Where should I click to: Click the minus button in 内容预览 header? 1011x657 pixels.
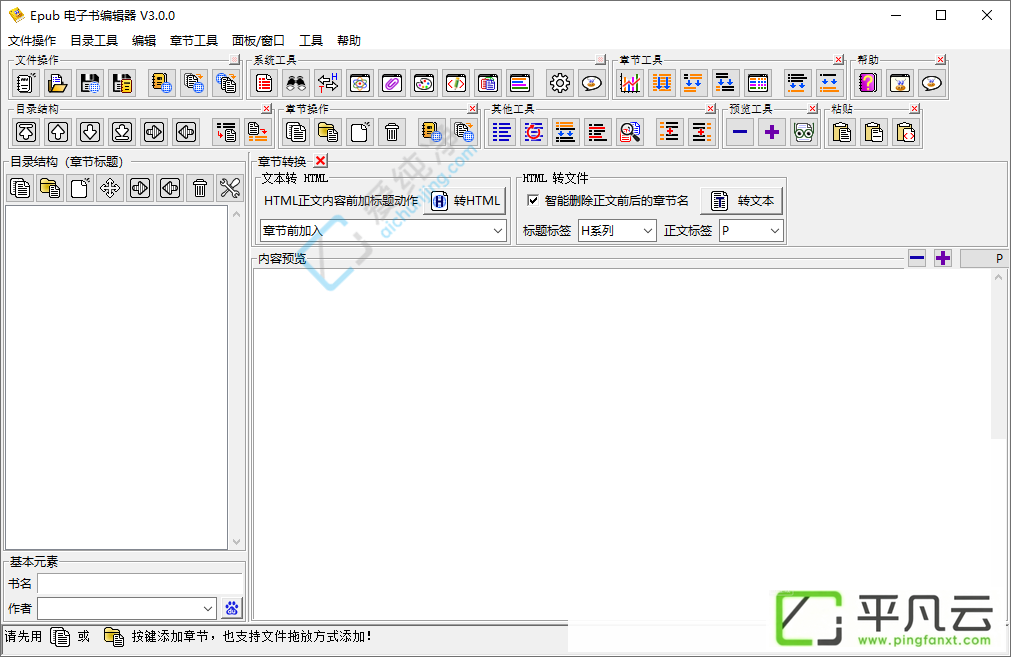[x=917, y=259]
